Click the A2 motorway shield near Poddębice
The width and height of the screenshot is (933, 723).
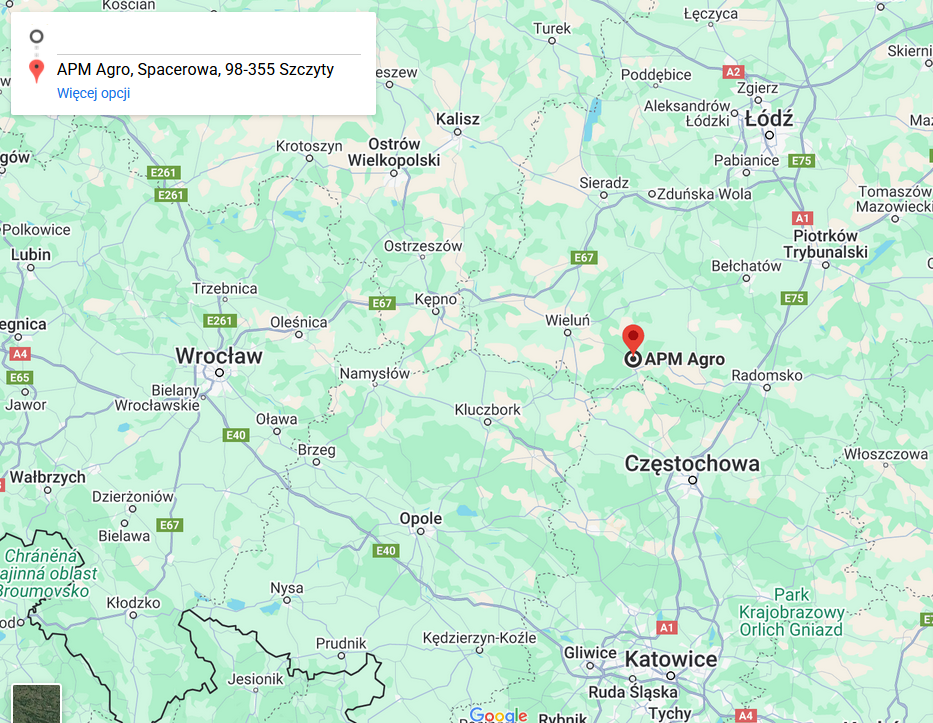[x=733, y=72]
